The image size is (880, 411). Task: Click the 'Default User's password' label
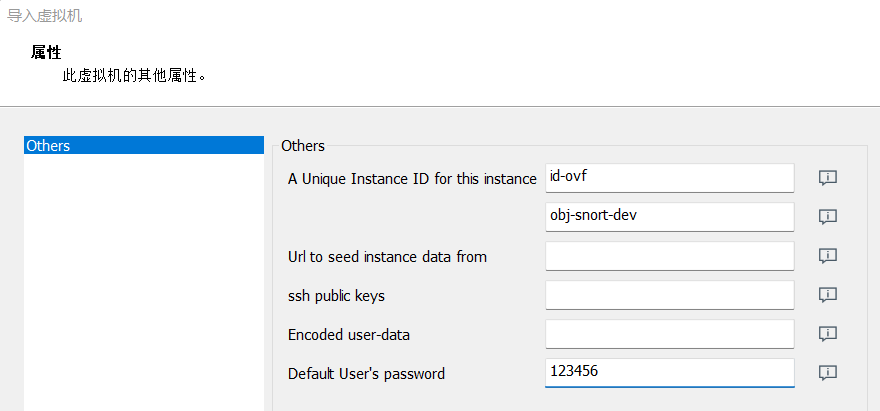[x=366, y=373]
